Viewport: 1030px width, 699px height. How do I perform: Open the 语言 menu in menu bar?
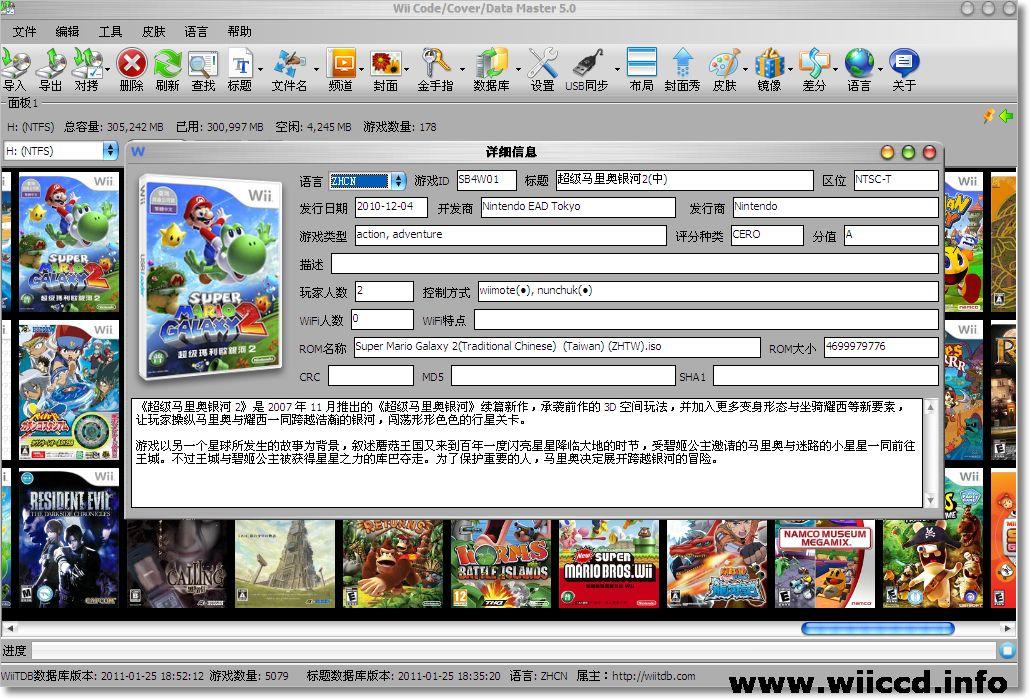pos(196,32)
